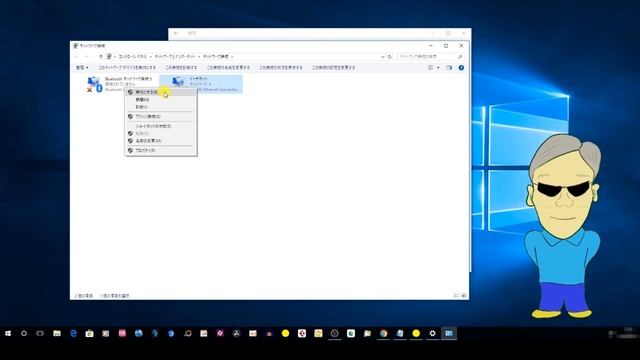Choose Bridge Connections in context menu
Viewport: 640px width, 360px height.
click(x=161, y=117)
